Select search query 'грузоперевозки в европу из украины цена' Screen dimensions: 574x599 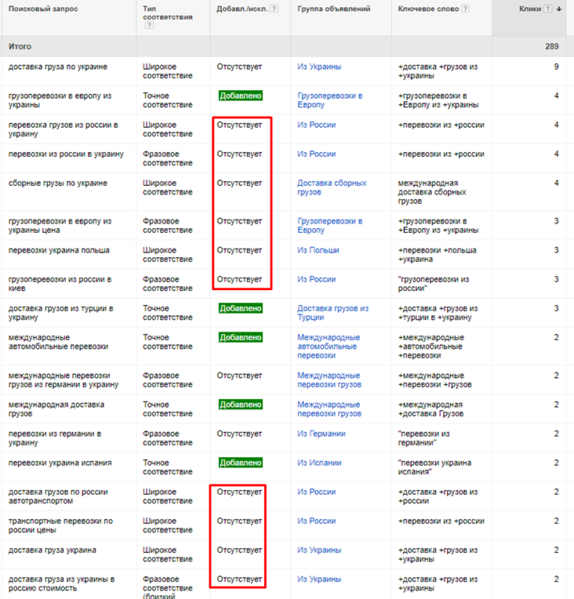[60, 225]
